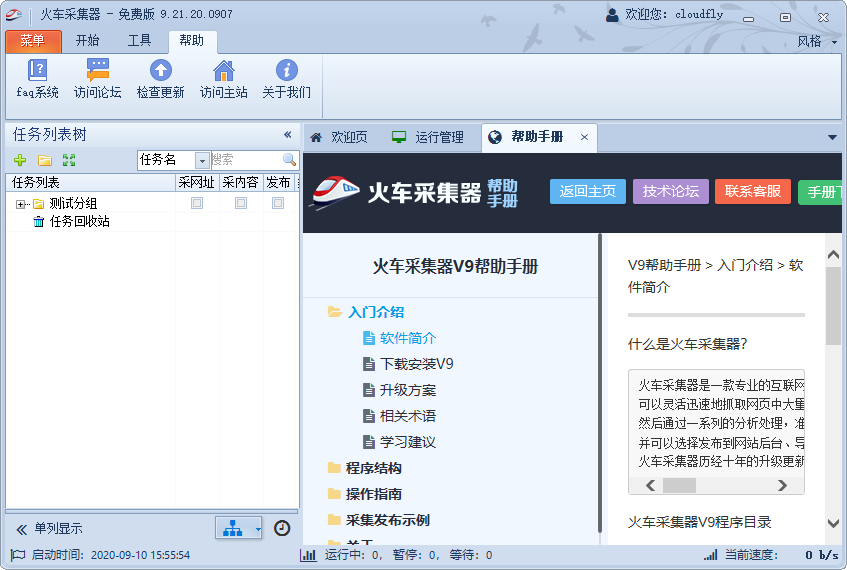Click the 任务列表 column header
Viewport: 847px width, 570px height.
[x=91, y=183]
